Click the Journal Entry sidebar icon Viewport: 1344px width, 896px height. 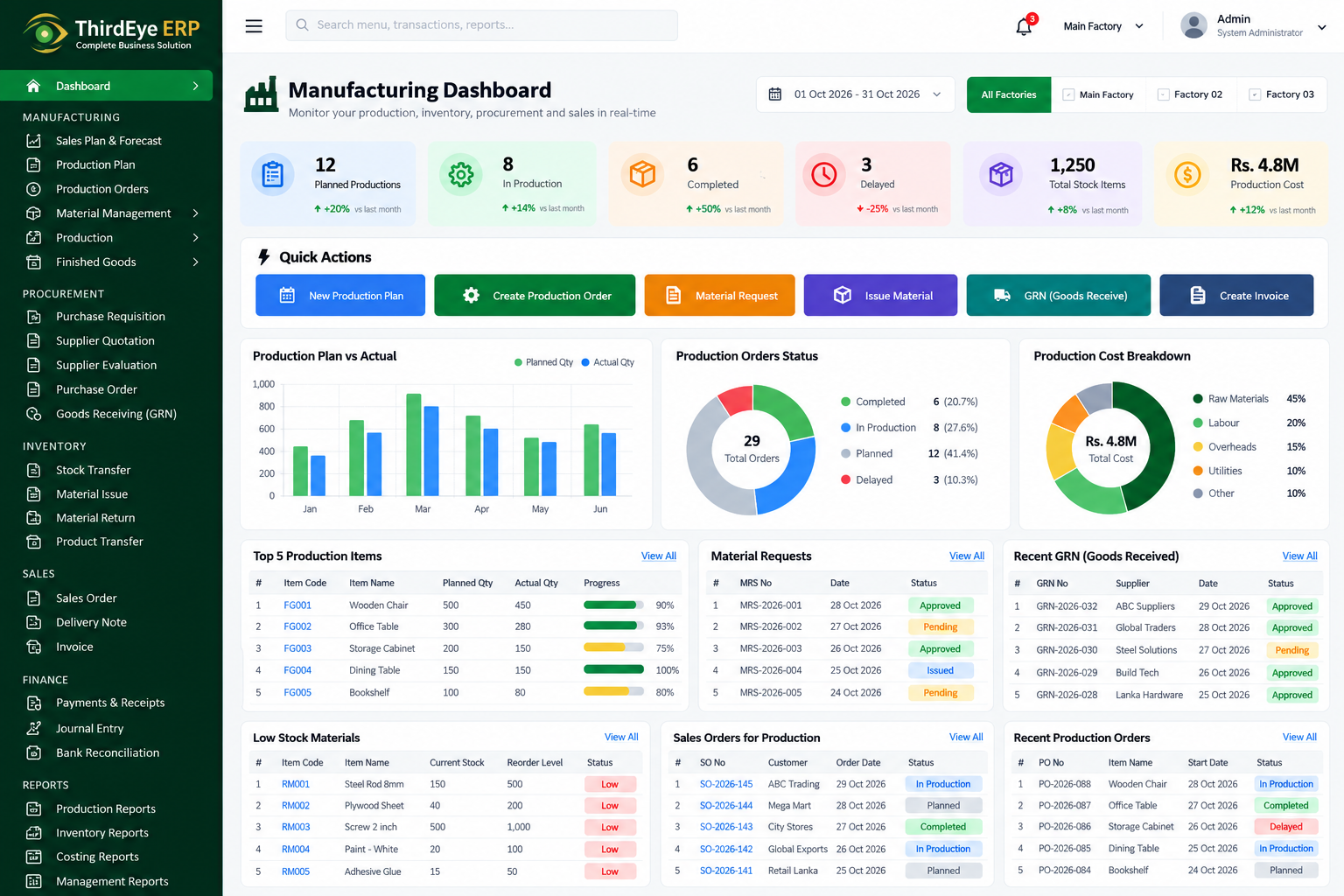[x=34, y=728]
